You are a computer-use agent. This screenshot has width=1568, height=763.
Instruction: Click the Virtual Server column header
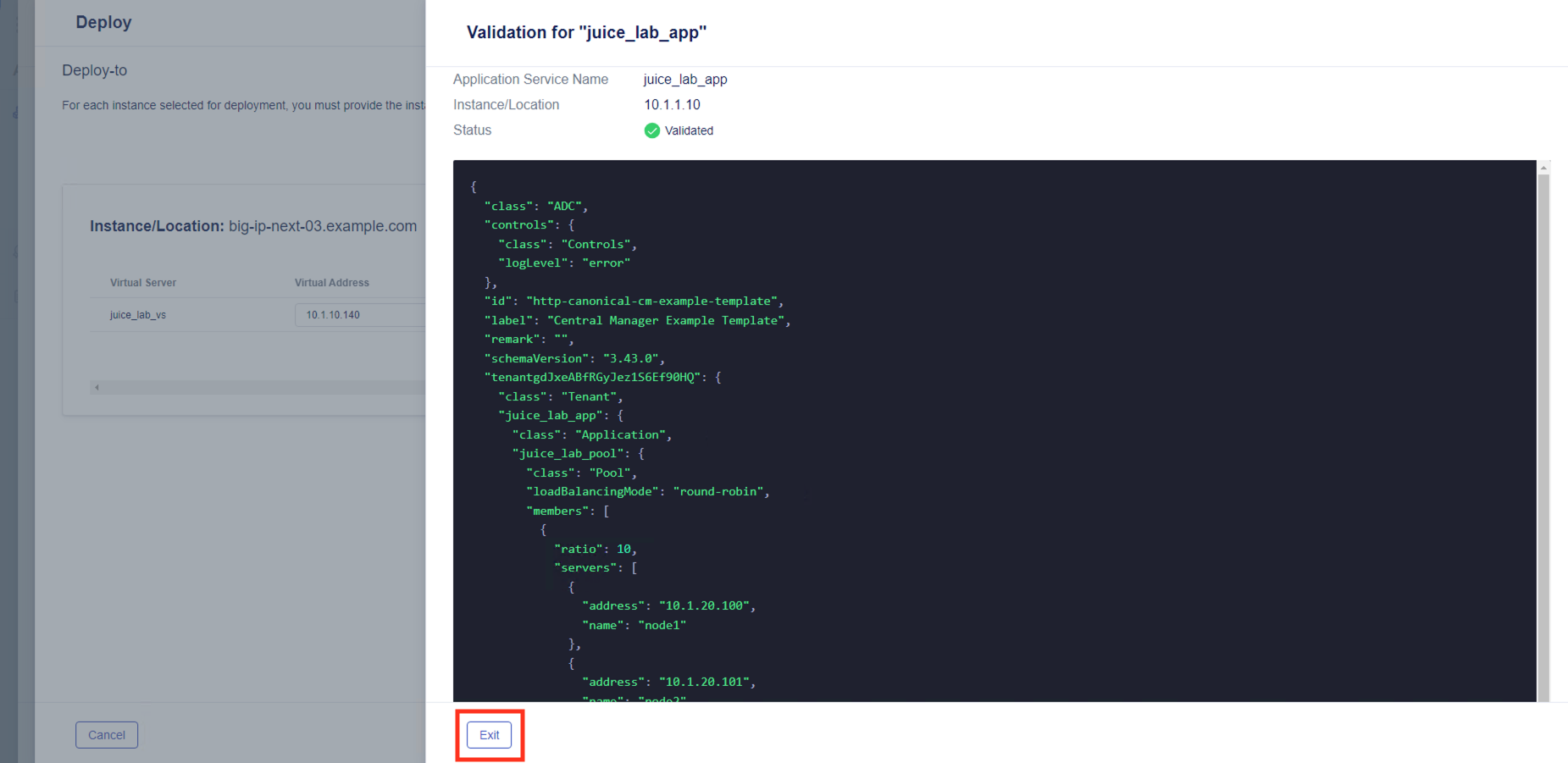click(143, 283)
